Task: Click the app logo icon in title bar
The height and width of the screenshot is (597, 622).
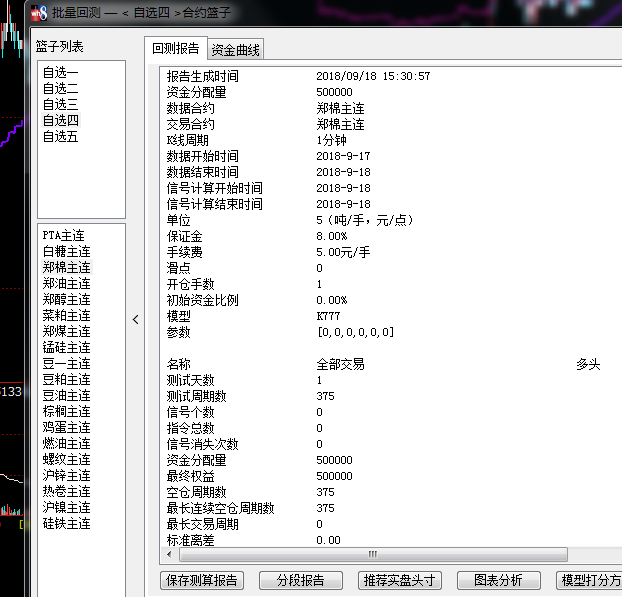Action: click(x=39, y=12)
